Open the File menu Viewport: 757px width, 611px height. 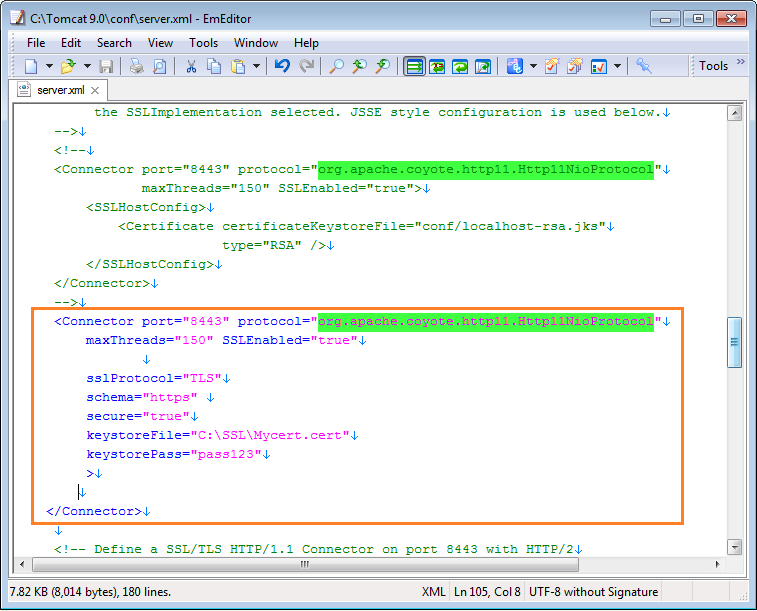[x=36, y=43]
